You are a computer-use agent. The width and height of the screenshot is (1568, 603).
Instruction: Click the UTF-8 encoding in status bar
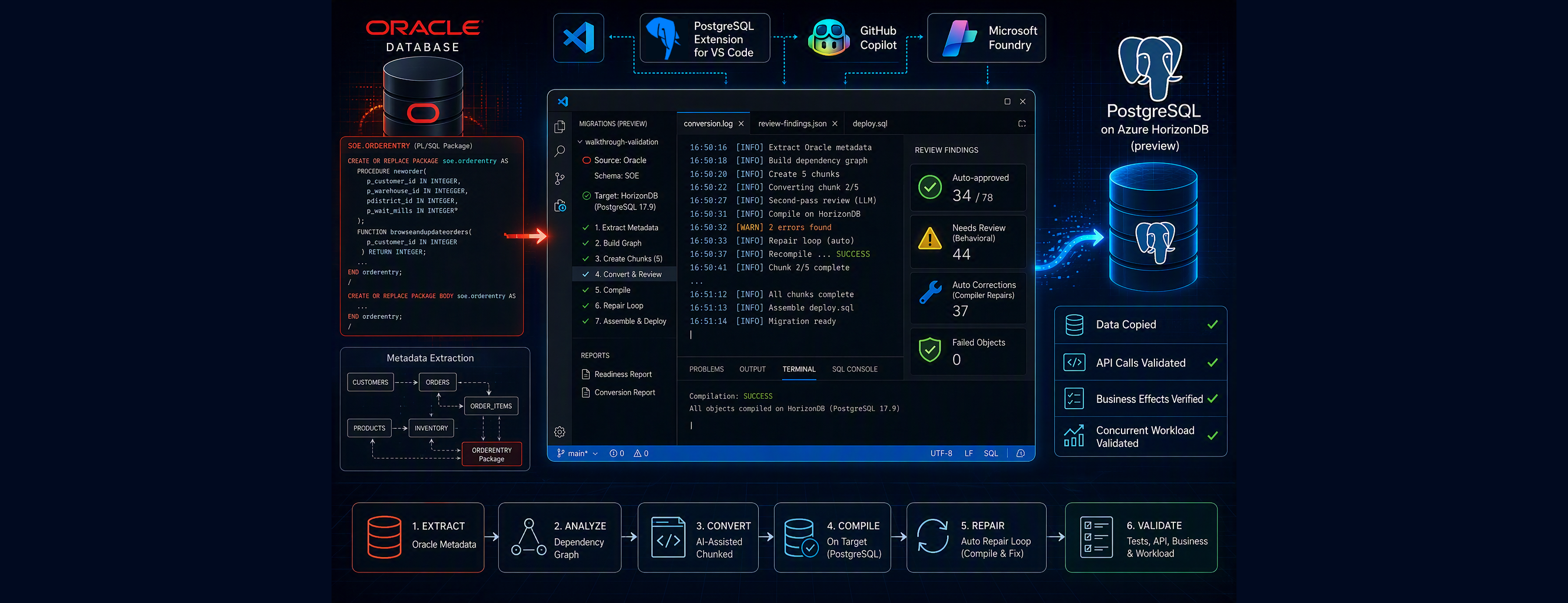tap(941, 453)
